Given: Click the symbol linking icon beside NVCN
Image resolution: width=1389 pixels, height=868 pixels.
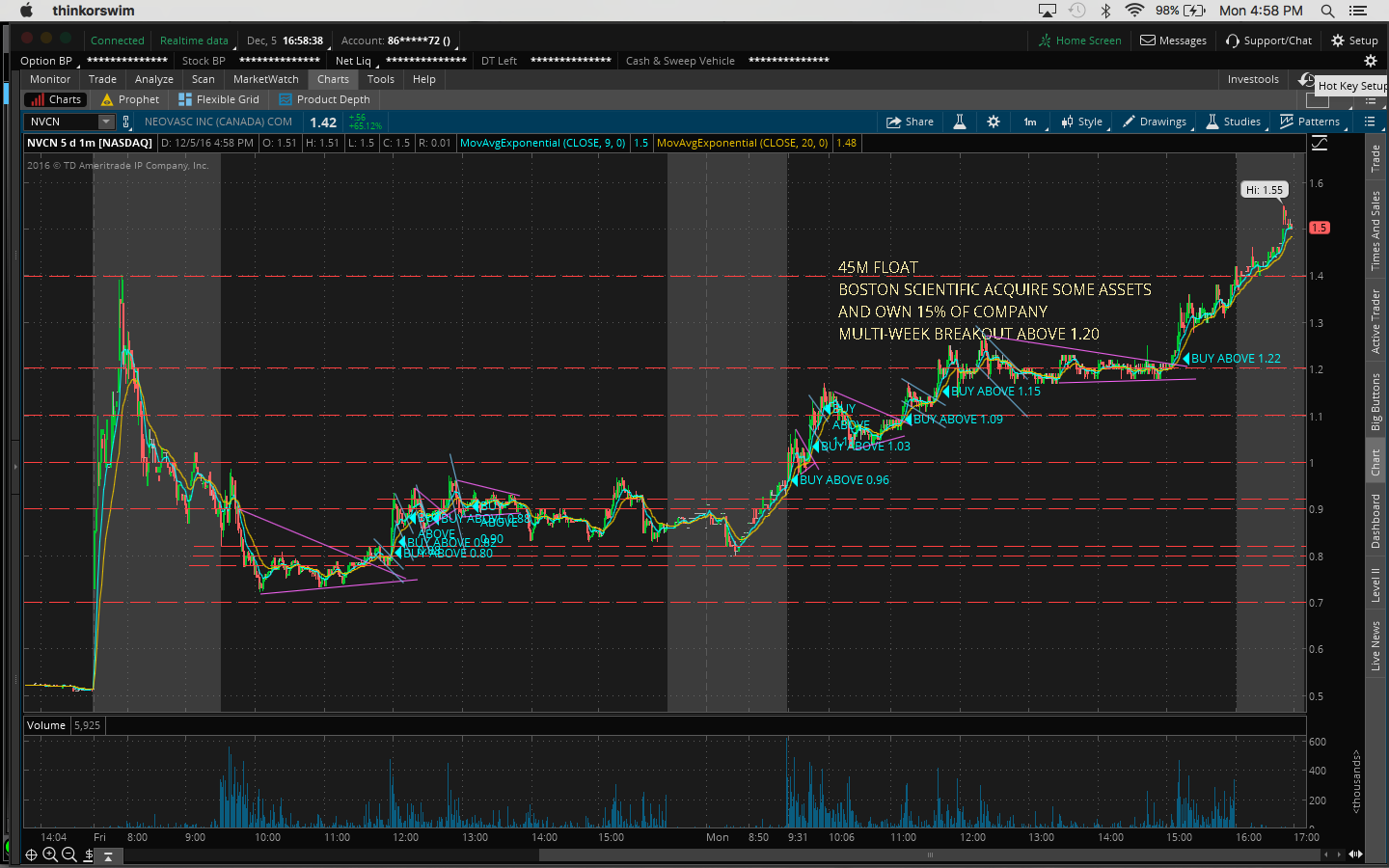Looking at the screenshot, I should point(125,122).
